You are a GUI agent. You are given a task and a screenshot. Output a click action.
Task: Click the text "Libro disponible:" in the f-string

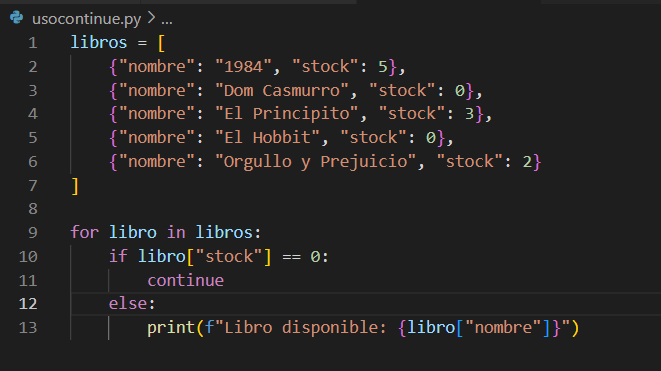(x=305, y=328)
